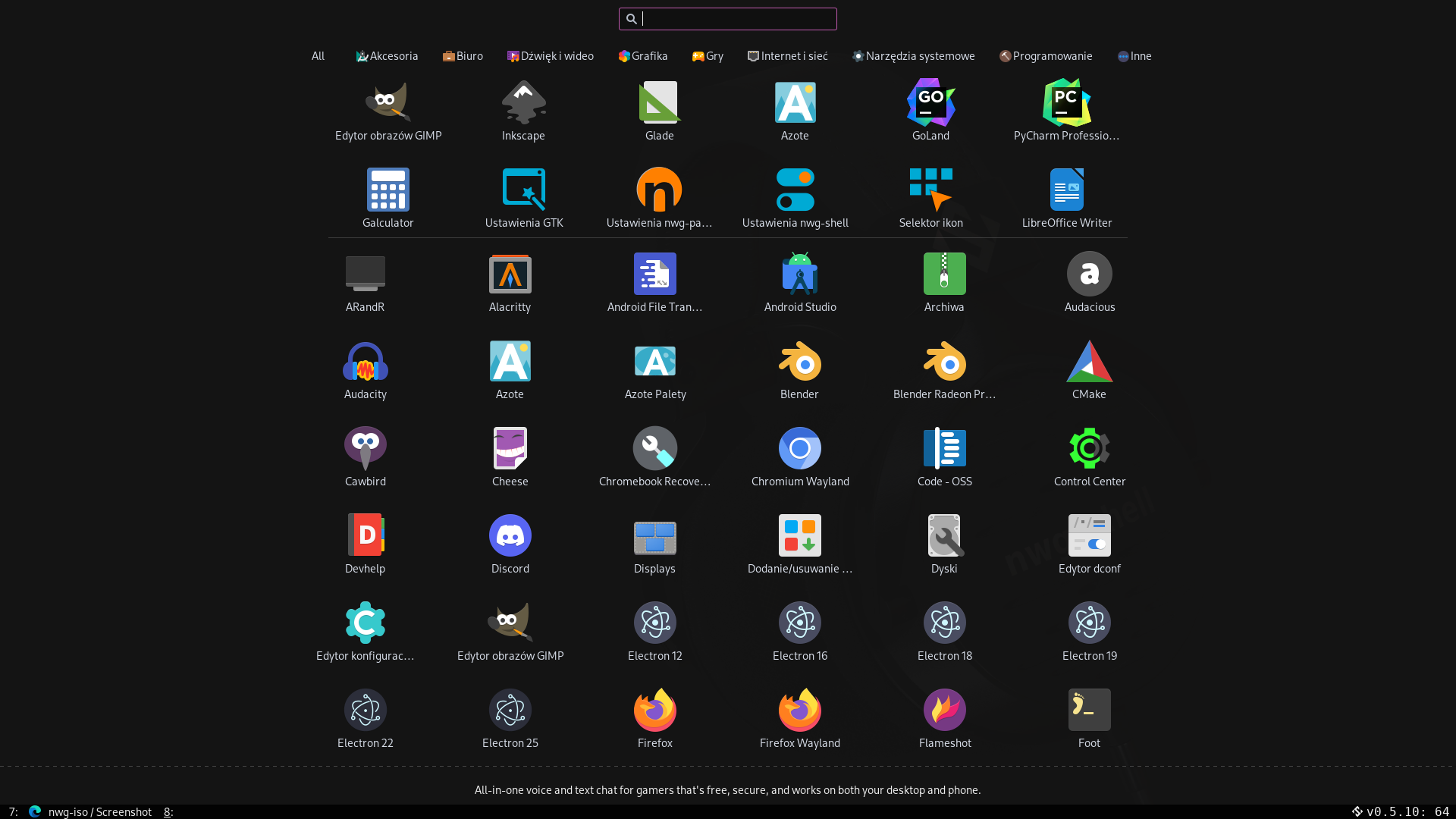Open the Foot terminal

[1089, 711]
